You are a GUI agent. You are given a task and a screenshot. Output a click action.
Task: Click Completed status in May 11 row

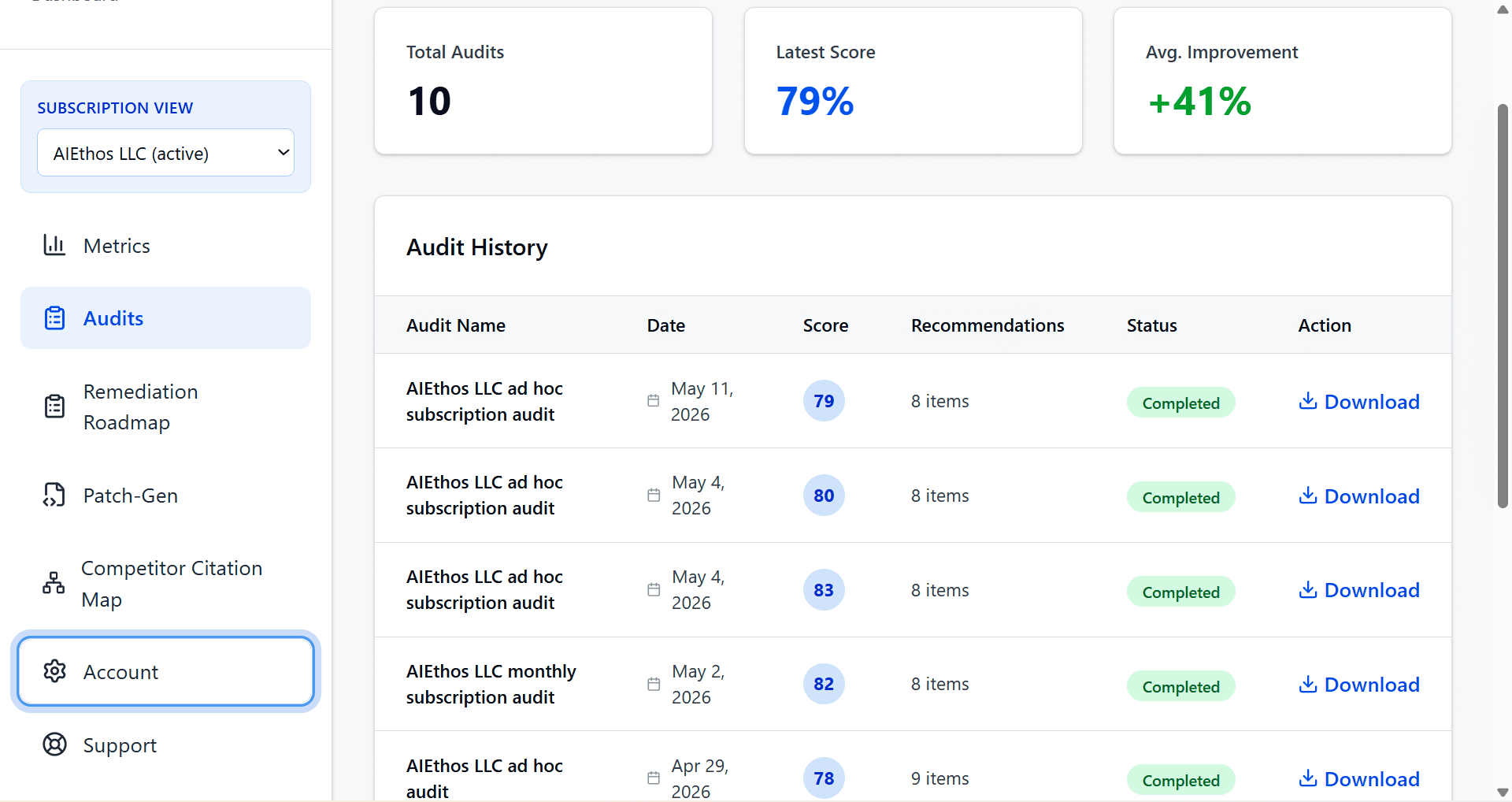click(1180, 403)
